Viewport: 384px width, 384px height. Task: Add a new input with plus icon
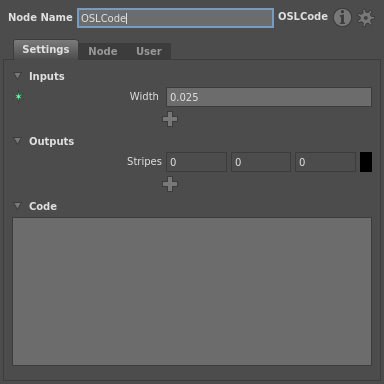170,119
